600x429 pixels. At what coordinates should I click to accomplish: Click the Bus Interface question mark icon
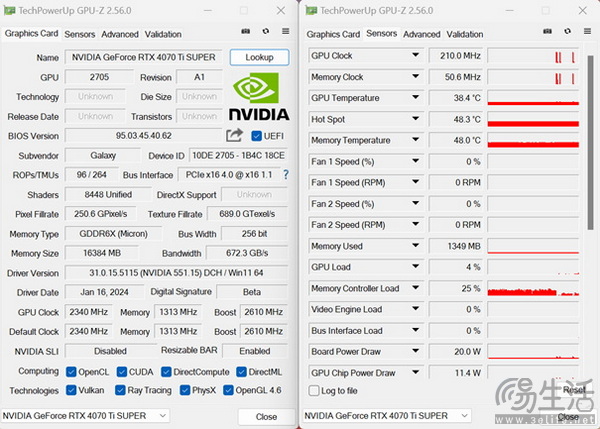click(285, 175)
